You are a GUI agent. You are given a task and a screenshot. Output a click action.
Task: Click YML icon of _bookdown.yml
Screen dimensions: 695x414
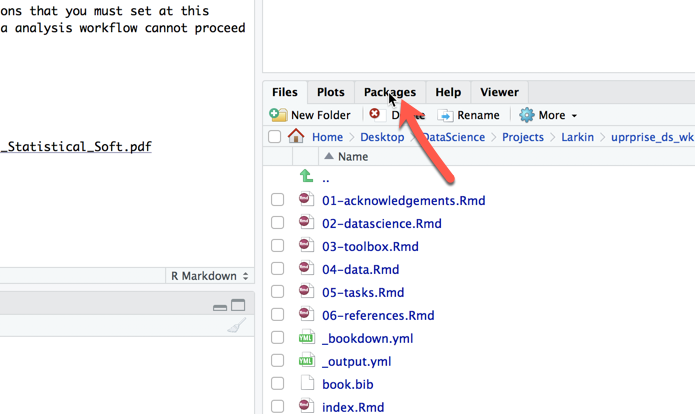click(x=307, y=337)
